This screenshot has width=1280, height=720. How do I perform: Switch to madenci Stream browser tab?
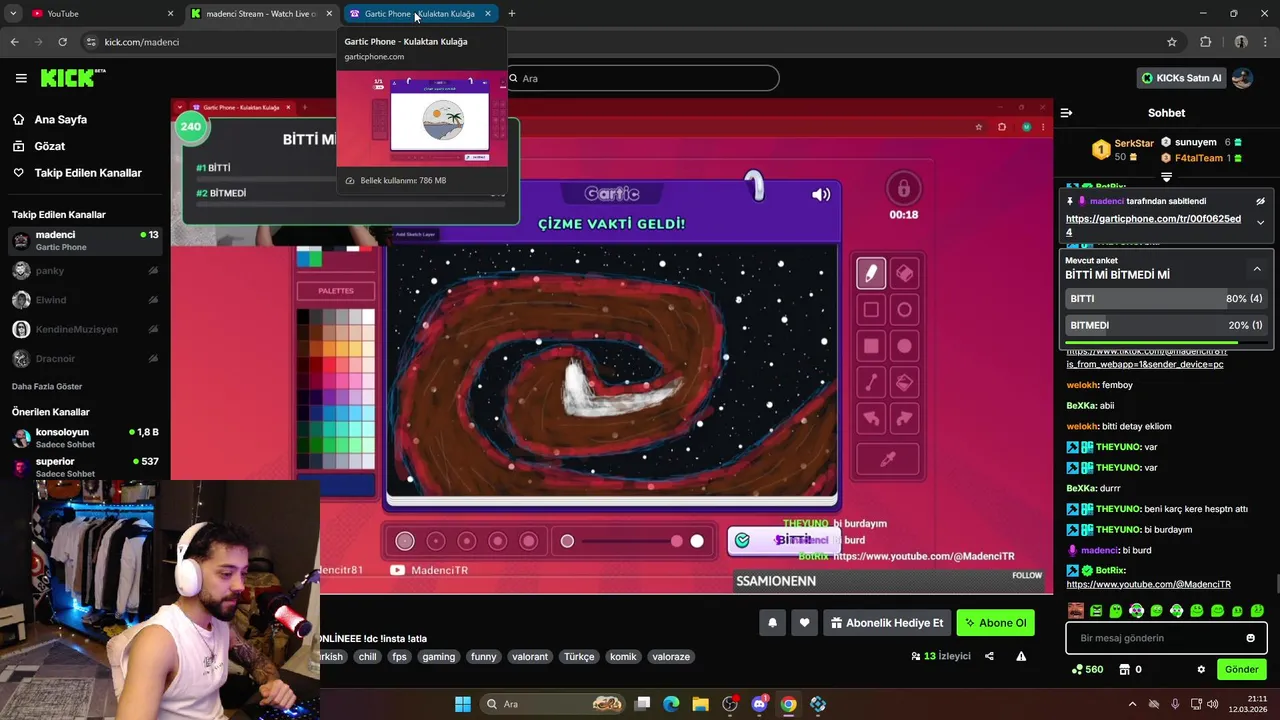[x=261, y=14]
